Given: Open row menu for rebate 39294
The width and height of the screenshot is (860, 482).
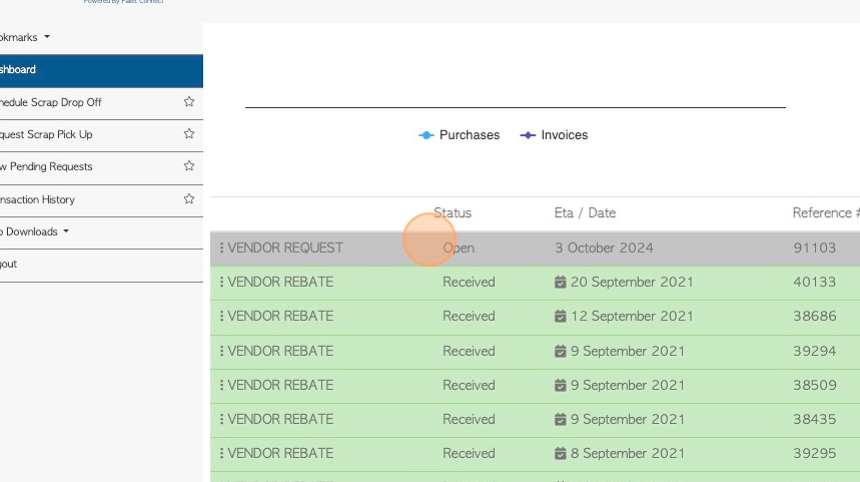Looking at the screenshot, I should (222, 351).
